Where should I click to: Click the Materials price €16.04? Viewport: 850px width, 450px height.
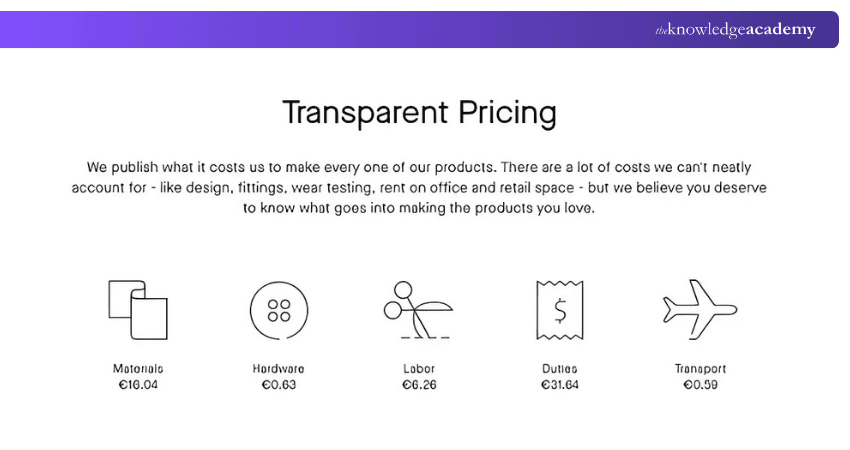(138, 385)
